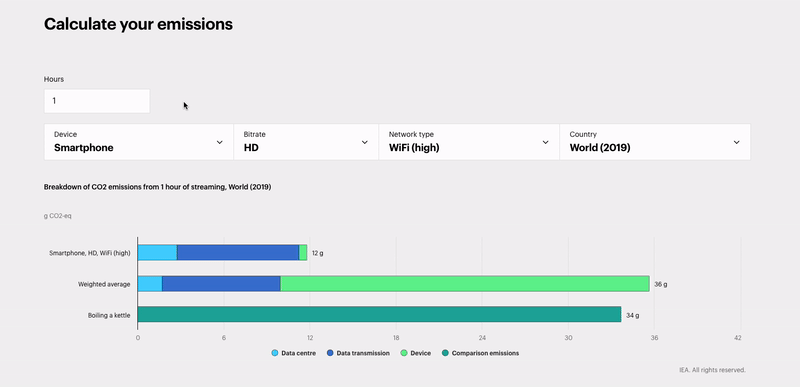Toggle Data transmission series via legend label
The image size is (800, 387).
[x=363, y=353]
